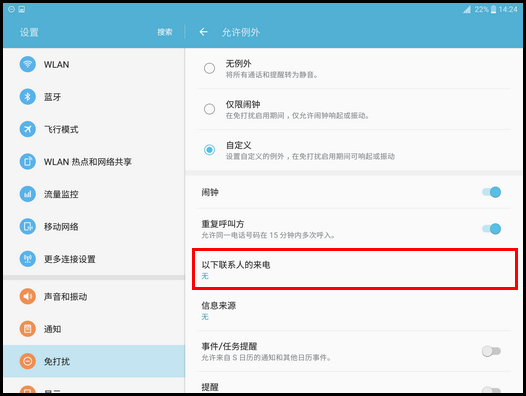Tap description 允许来自 S 日历的通知和其他日历事件
The height and width of the screenshot is (396, 526).
click(x=266, y=358)
